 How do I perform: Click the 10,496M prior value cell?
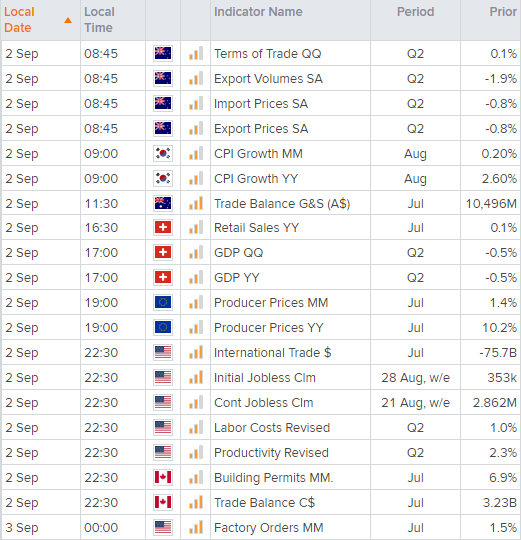coord(491,204)
